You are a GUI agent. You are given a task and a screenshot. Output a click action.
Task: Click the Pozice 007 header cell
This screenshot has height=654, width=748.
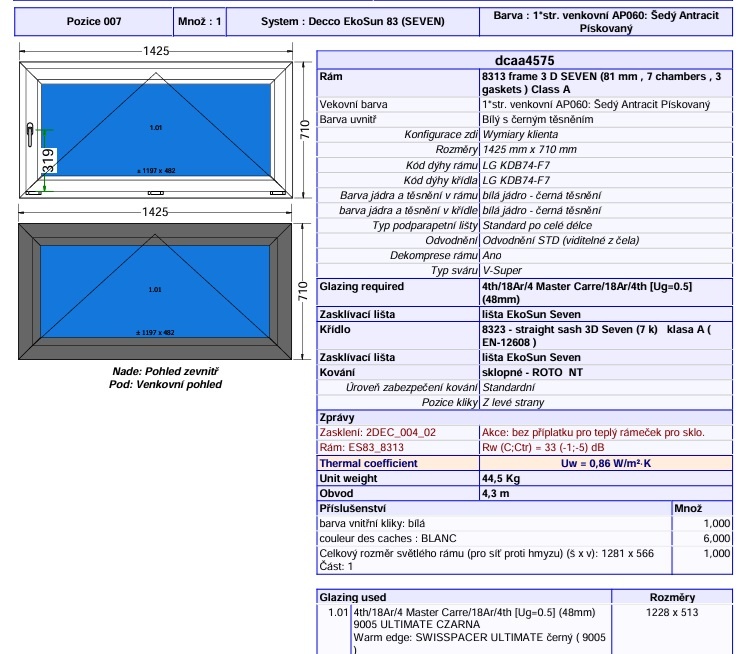click(91, 20)
